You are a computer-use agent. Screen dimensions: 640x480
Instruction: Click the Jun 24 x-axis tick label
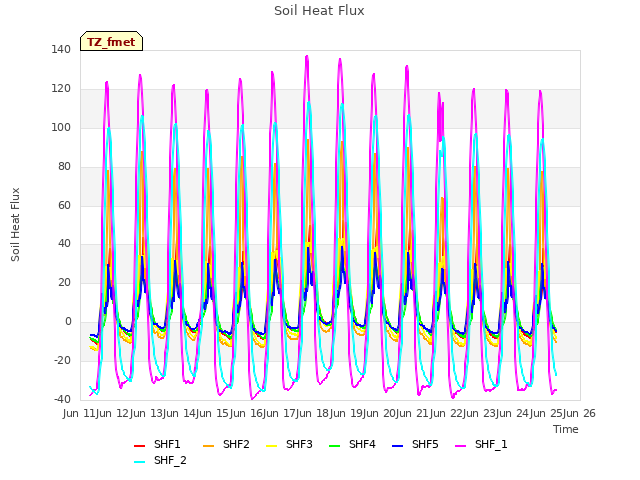[x=514, y=413]
